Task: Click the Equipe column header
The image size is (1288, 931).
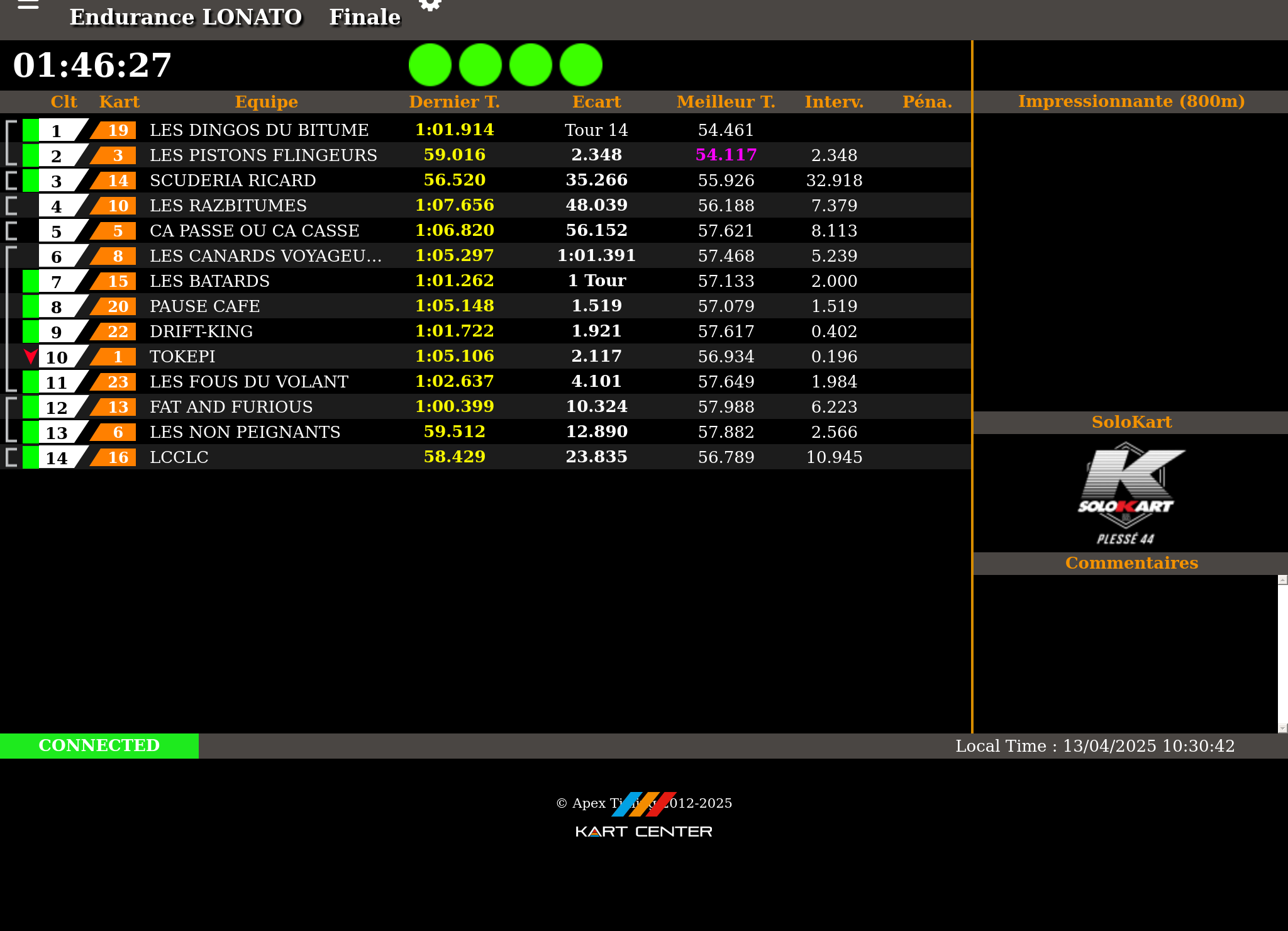Action: [267, 102]
